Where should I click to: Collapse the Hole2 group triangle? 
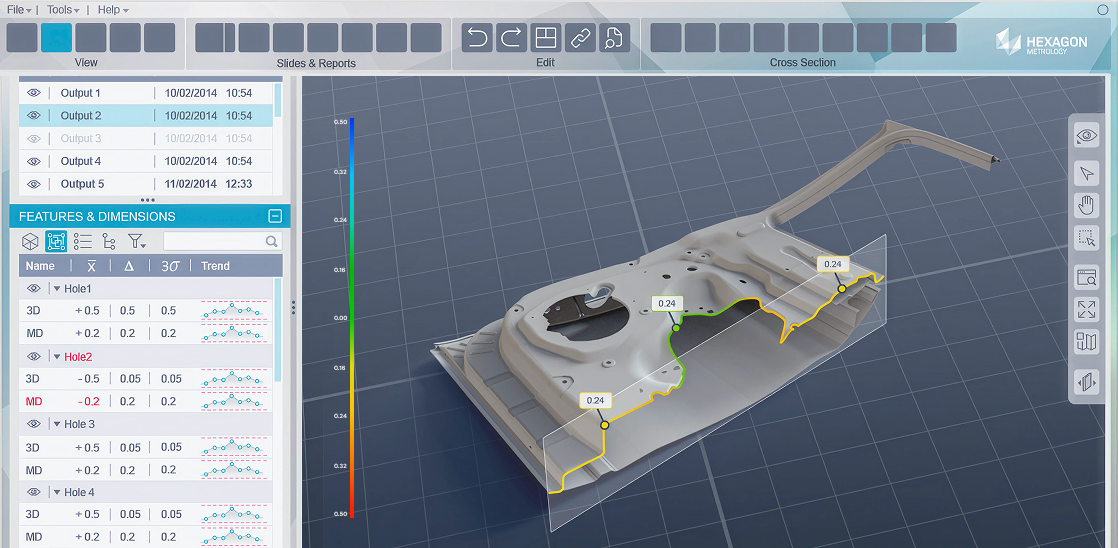(56, 356)
